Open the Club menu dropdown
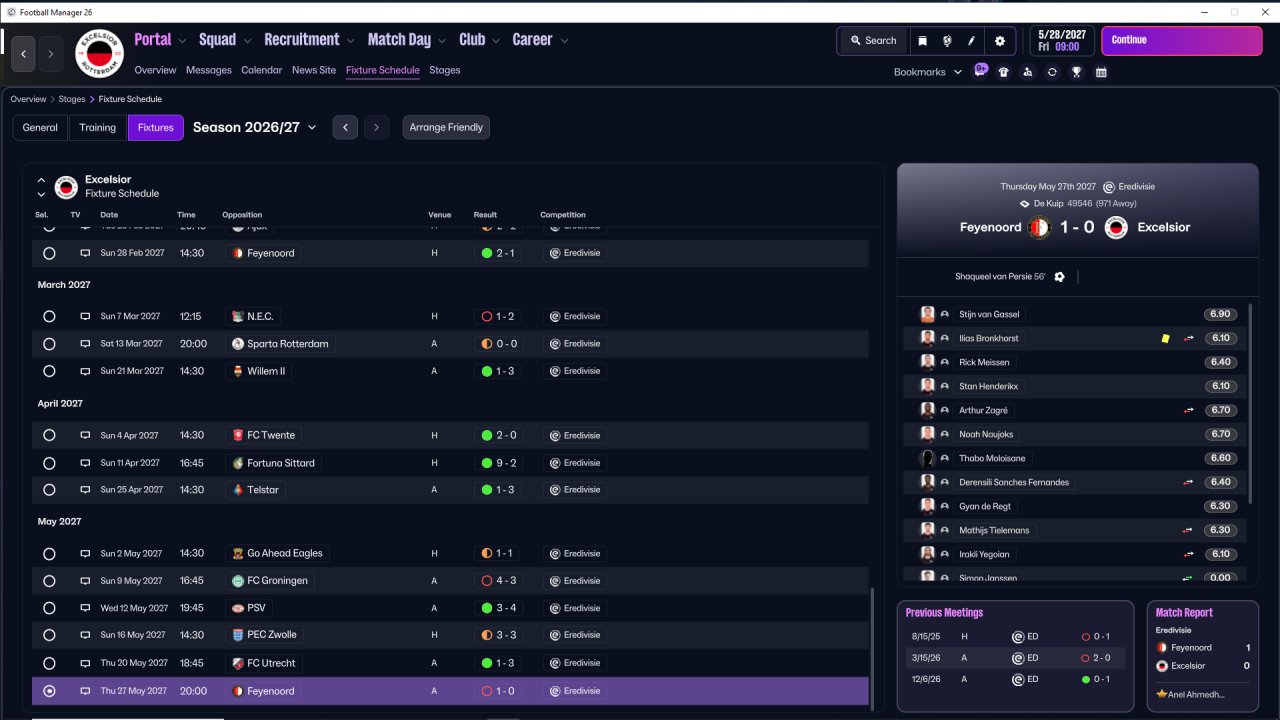The height and width of the screenshot is (720, 1280). [479, 40]
